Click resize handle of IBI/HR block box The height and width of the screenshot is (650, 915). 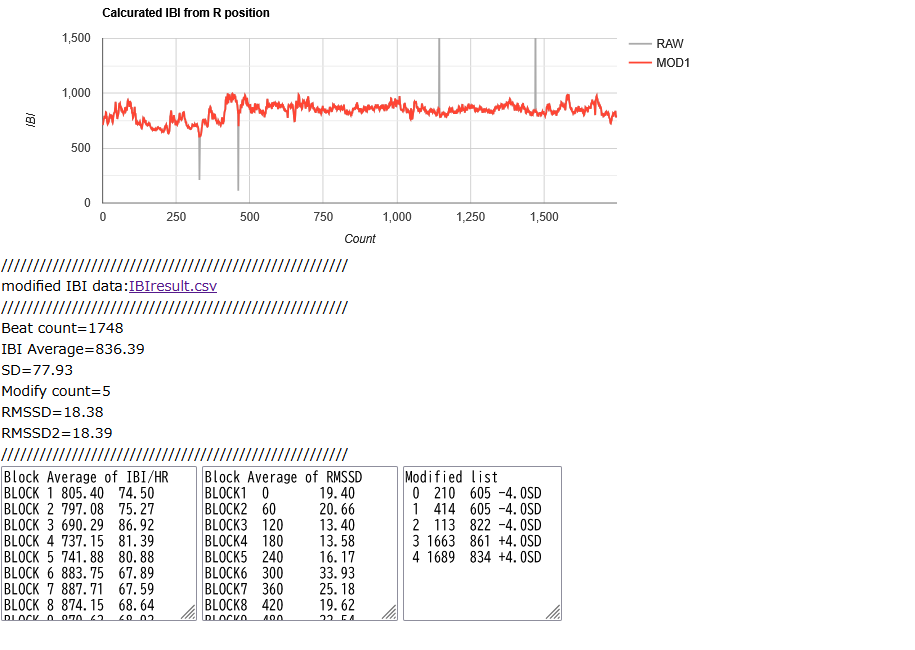pos(188,612)
